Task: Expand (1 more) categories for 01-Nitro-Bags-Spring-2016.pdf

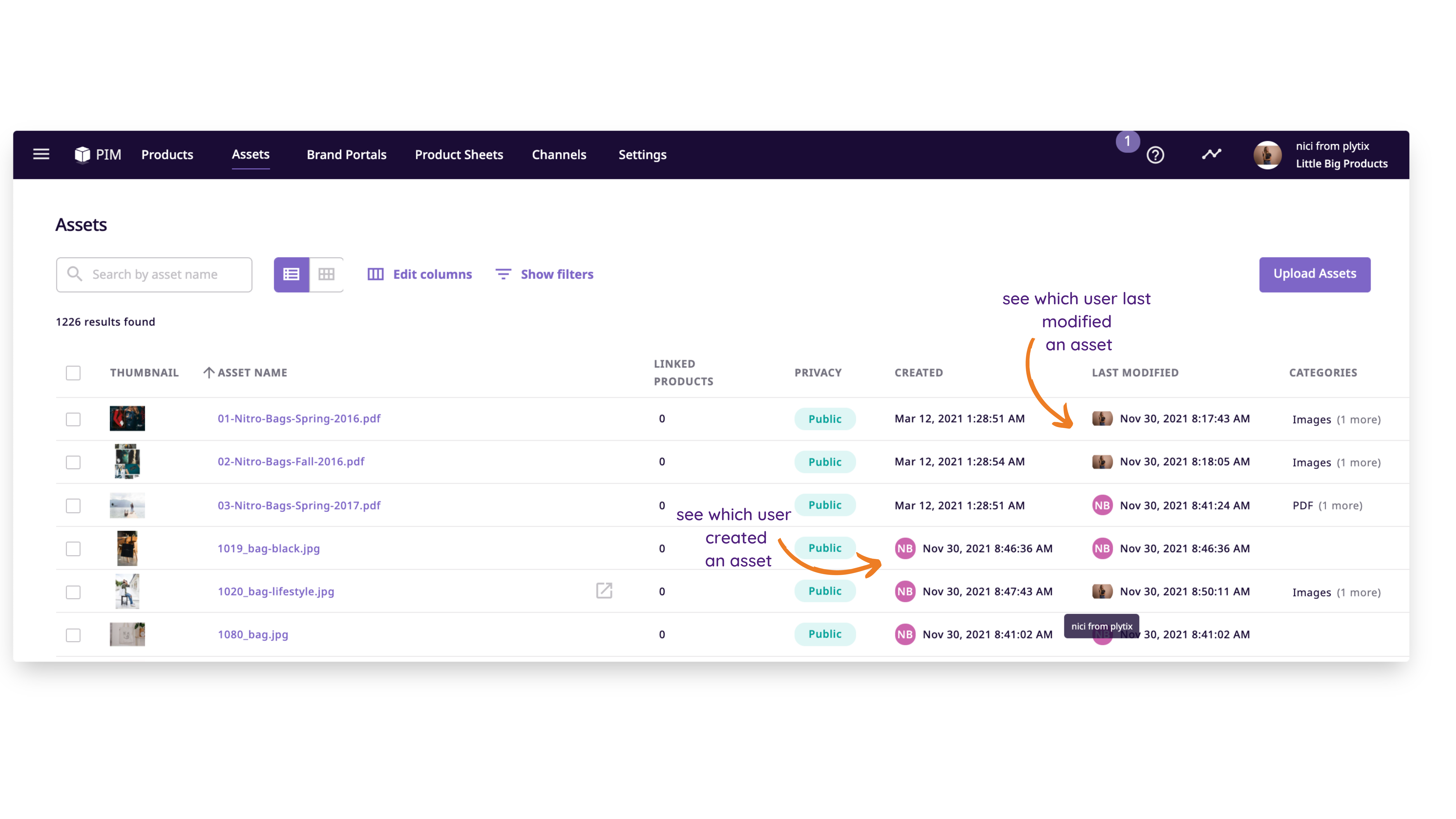Action: (1358, 419)
